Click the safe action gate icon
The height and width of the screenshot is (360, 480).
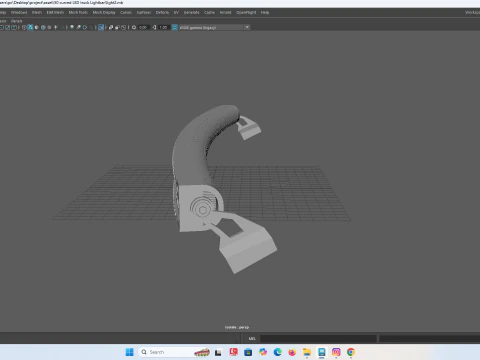[x=7, y=27]
